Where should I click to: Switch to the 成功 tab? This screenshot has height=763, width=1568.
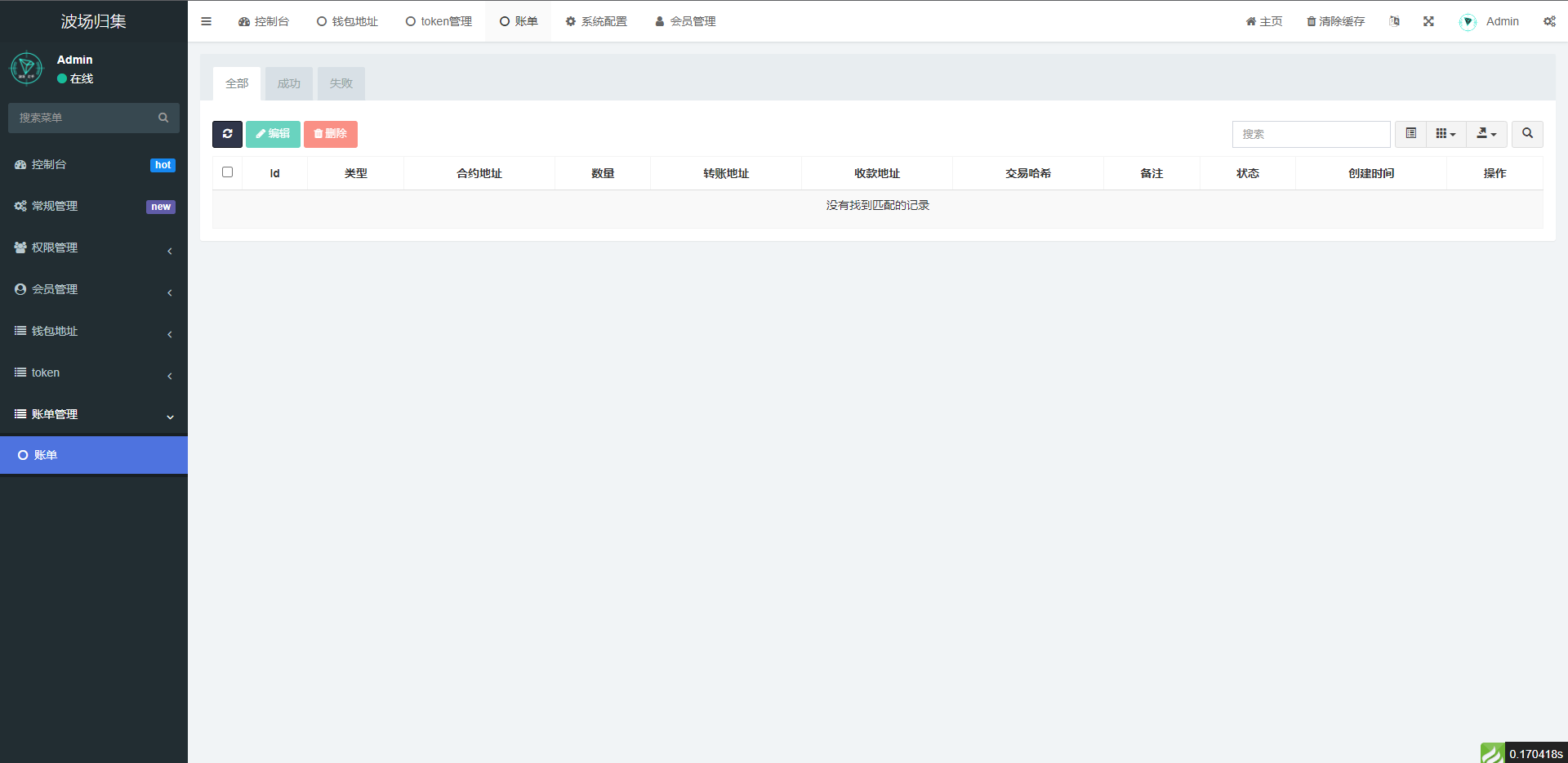[288, 83]
